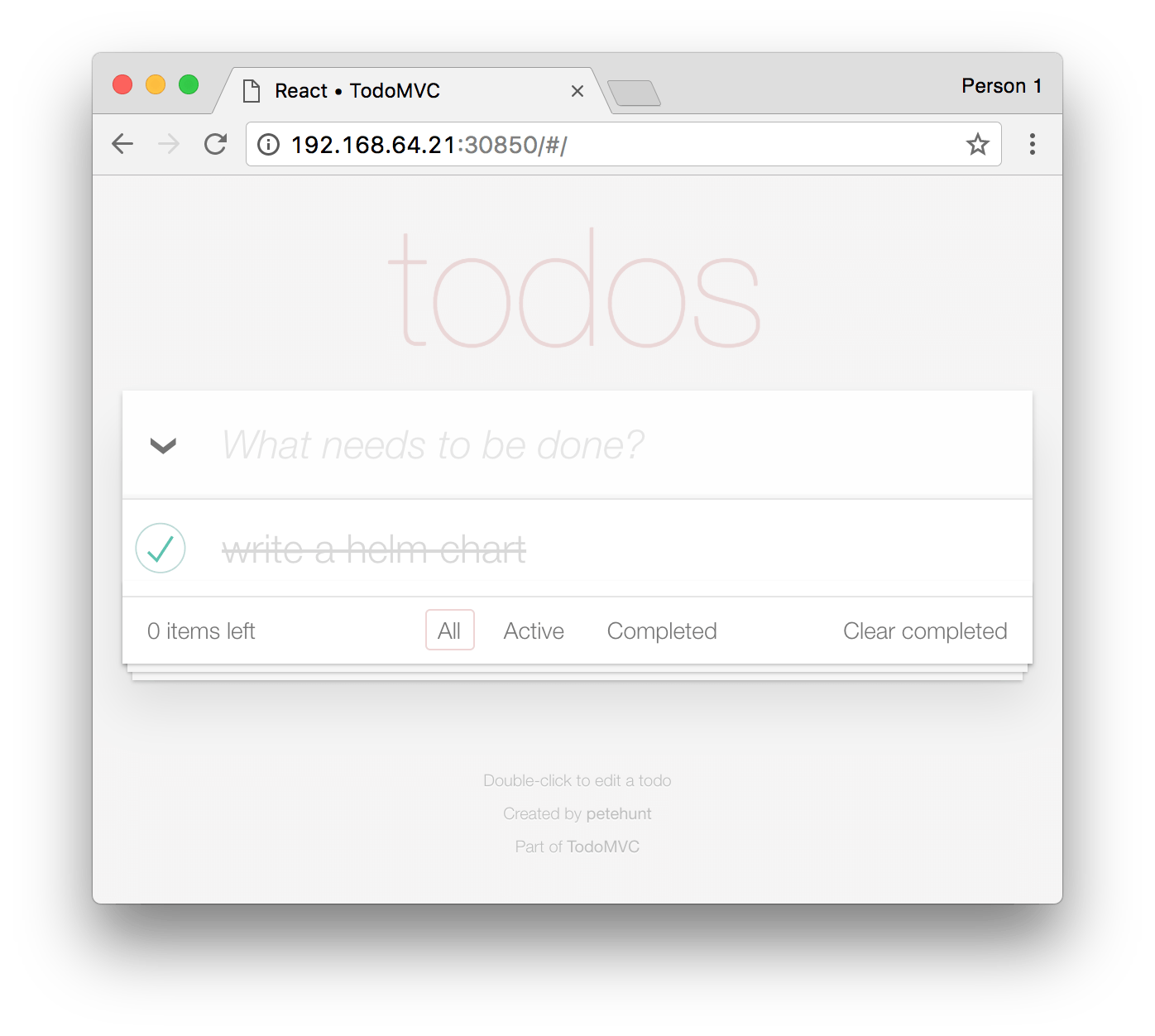The image size is (1155, 1036).
Task: View site information icon in address bar
Action: click(x=268, y=145)
